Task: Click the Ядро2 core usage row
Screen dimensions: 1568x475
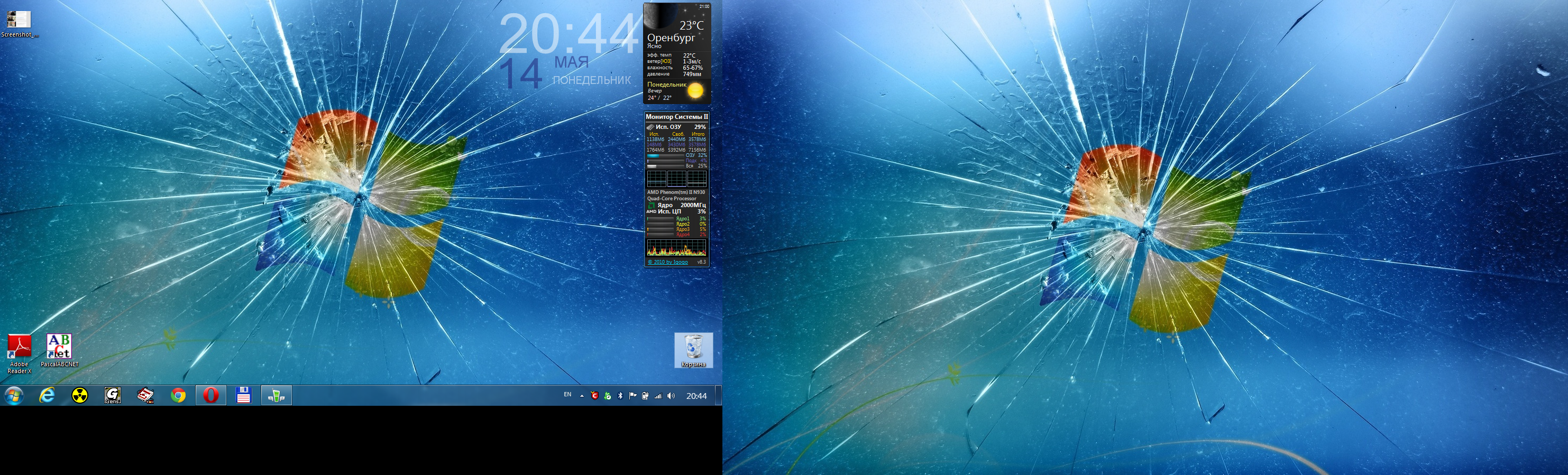Action: pyautogui.click(x=676, y=224)
